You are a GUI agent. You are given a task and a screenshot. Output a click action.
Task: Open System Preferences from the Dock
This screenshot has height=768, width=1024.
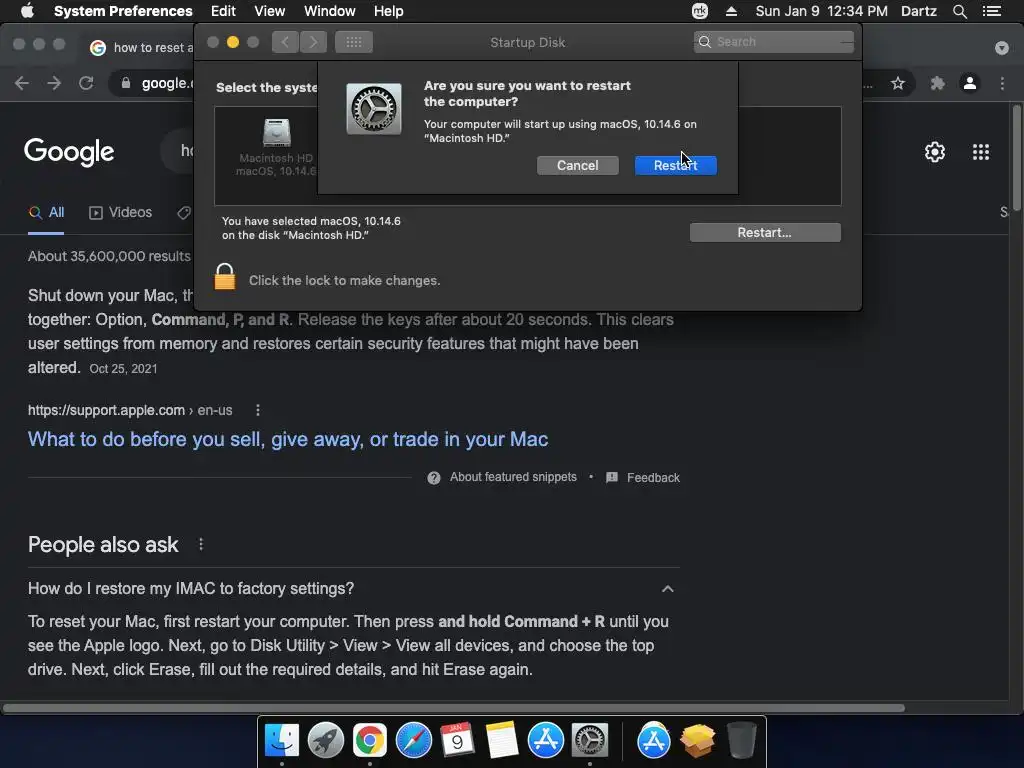(590, 741)
